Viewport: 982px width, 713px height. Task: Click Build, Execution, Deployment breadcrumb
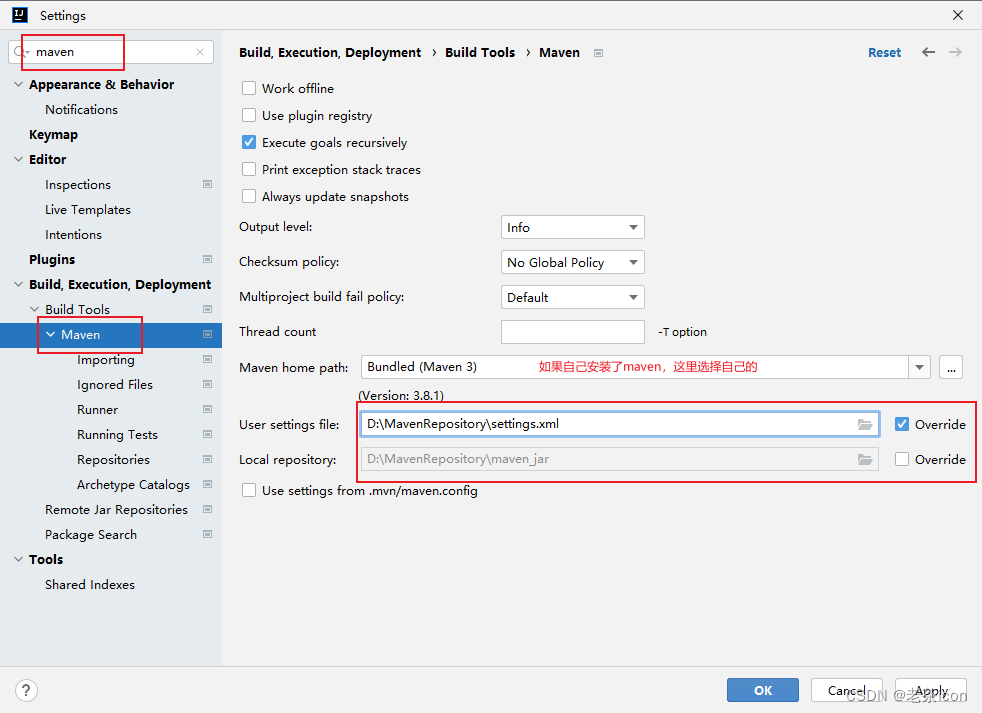(330, 53)
